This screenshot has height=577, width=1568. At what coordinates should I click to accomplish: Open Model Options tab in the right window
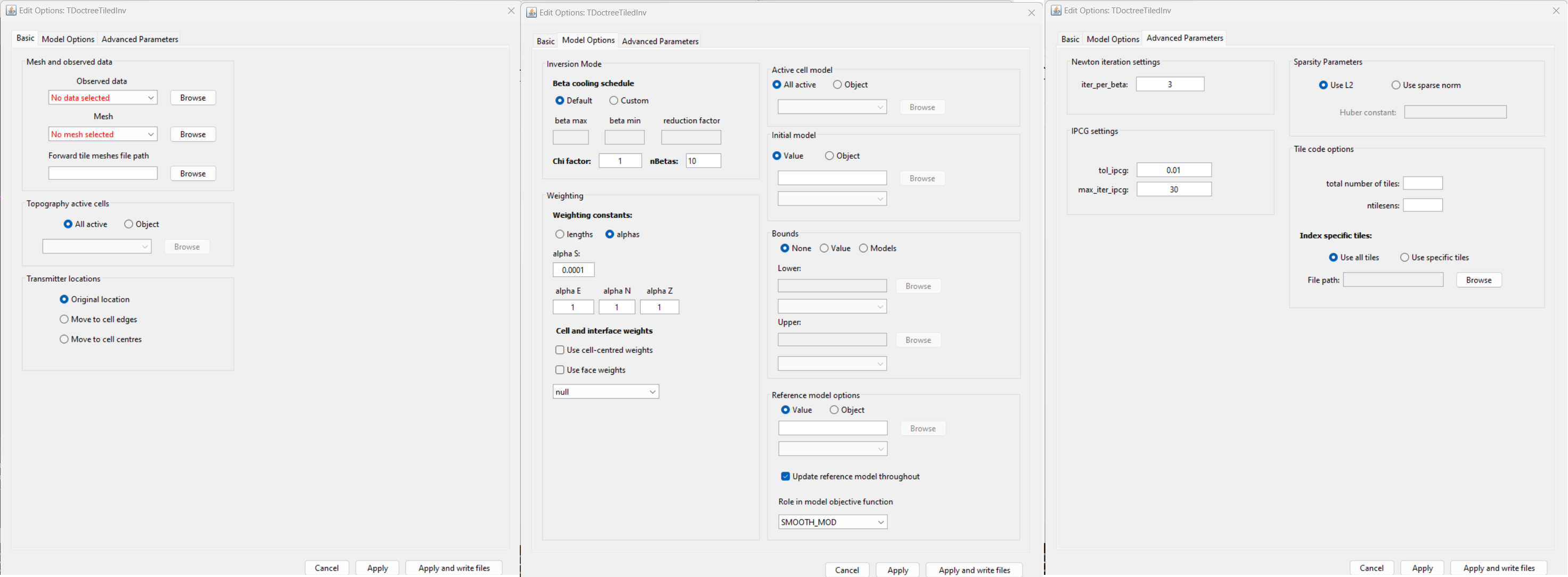click(1113, 39)
